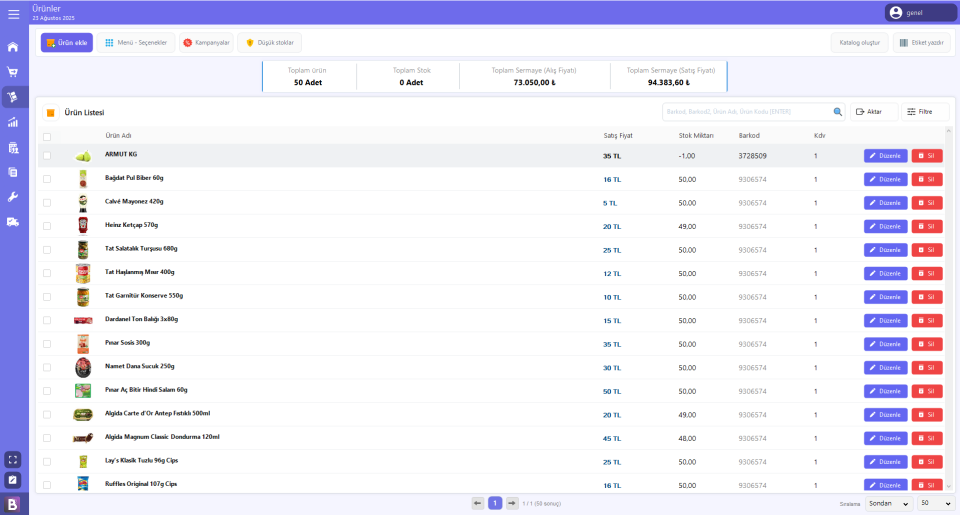Open the shopping cart sidebar icon

pyautogui.click(x=13, y=72)
